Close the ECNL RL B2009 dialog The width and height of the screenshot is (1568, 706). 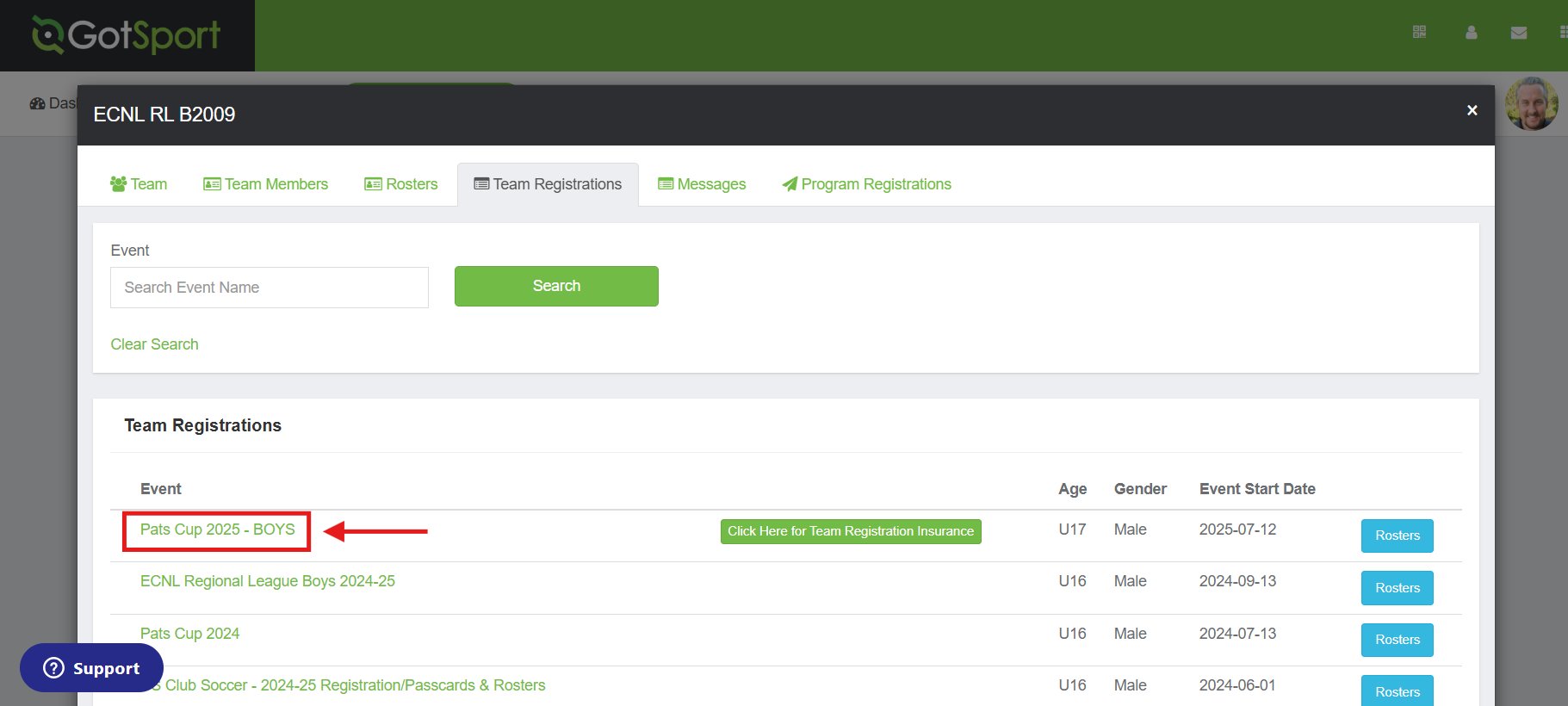(x=1472, y=110)
